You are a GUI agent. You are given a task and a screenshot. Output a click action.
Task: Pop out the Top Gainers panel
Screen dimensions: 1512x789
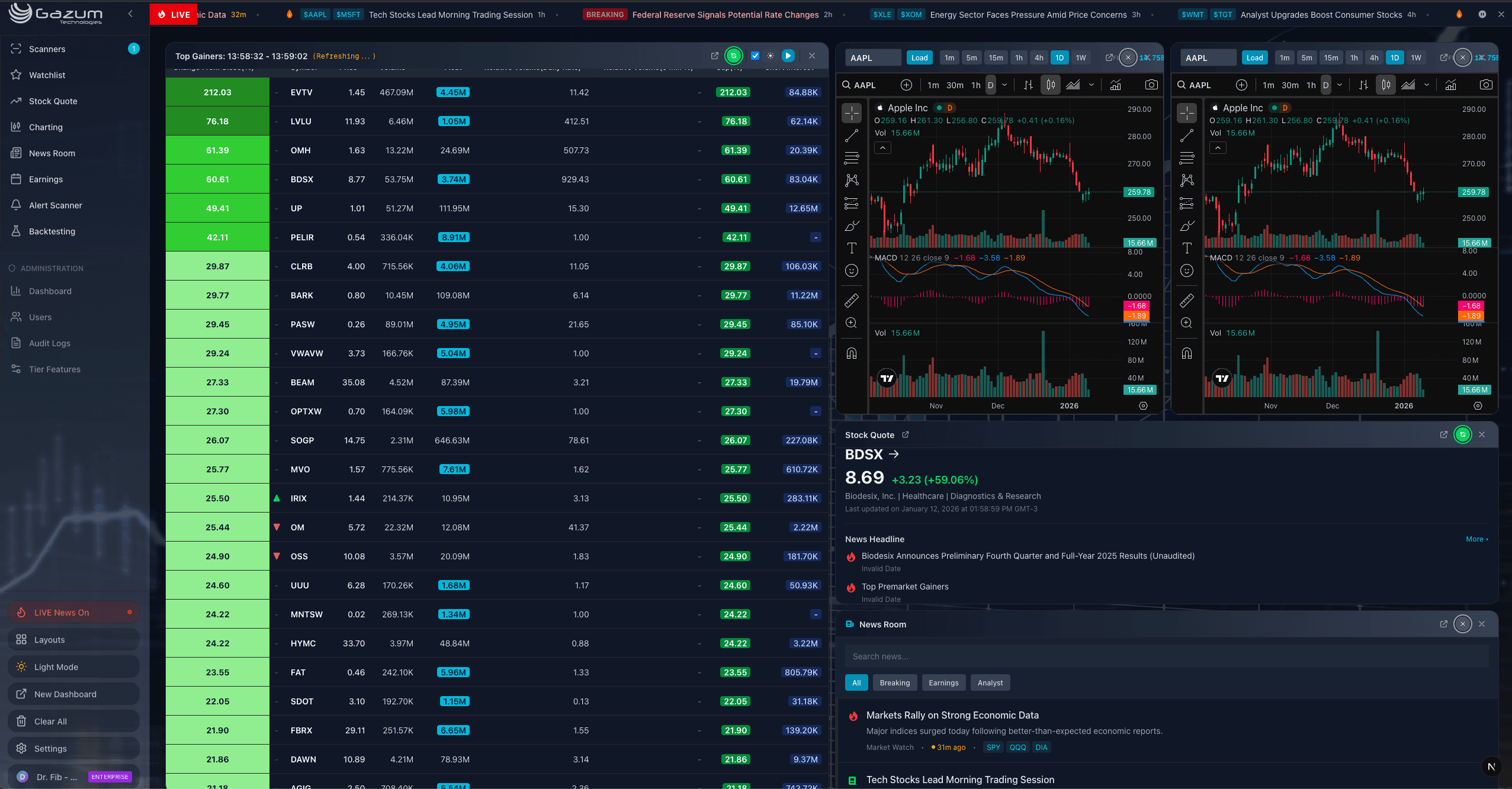pos(714,56)
